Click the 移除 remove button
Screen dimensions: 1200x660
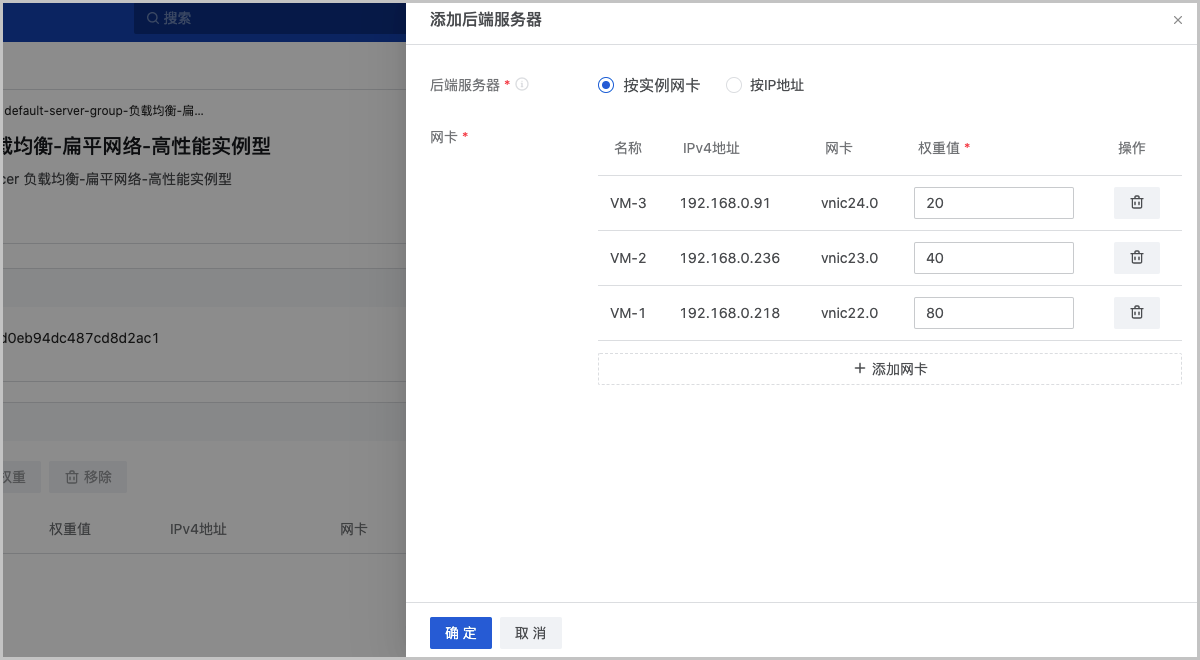pyautogui.click(x=88, y=477)
